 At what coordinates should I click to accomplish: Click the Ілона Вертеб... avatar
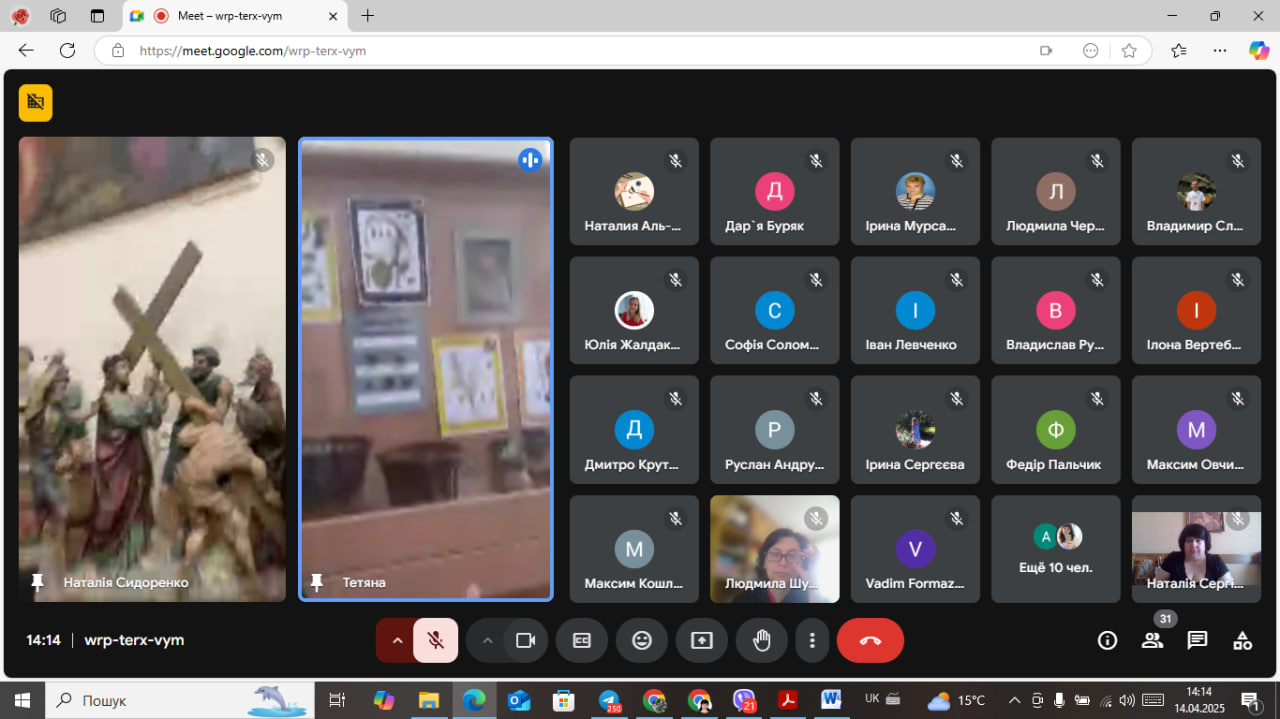[1196, 311]
